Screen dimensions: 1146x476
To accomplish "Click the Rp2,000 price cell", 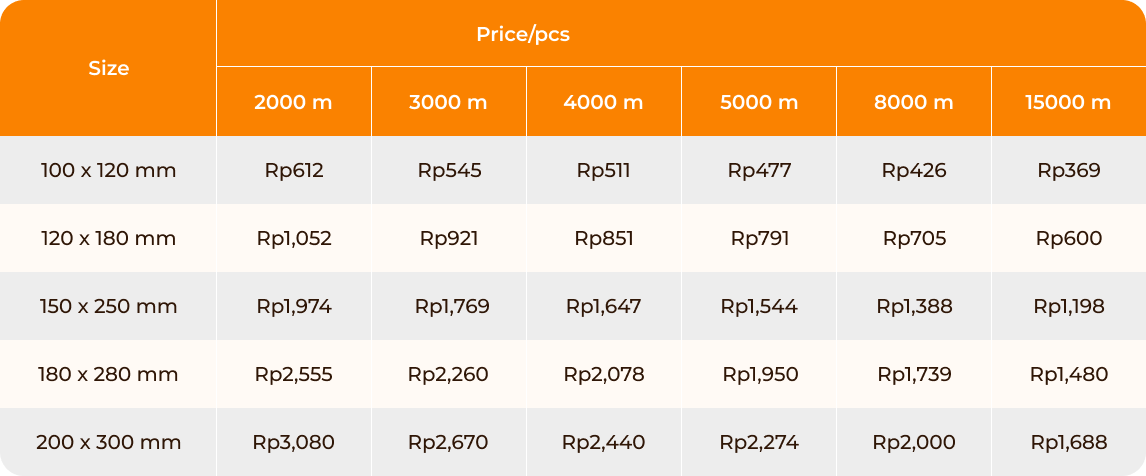I will point(914,442).
